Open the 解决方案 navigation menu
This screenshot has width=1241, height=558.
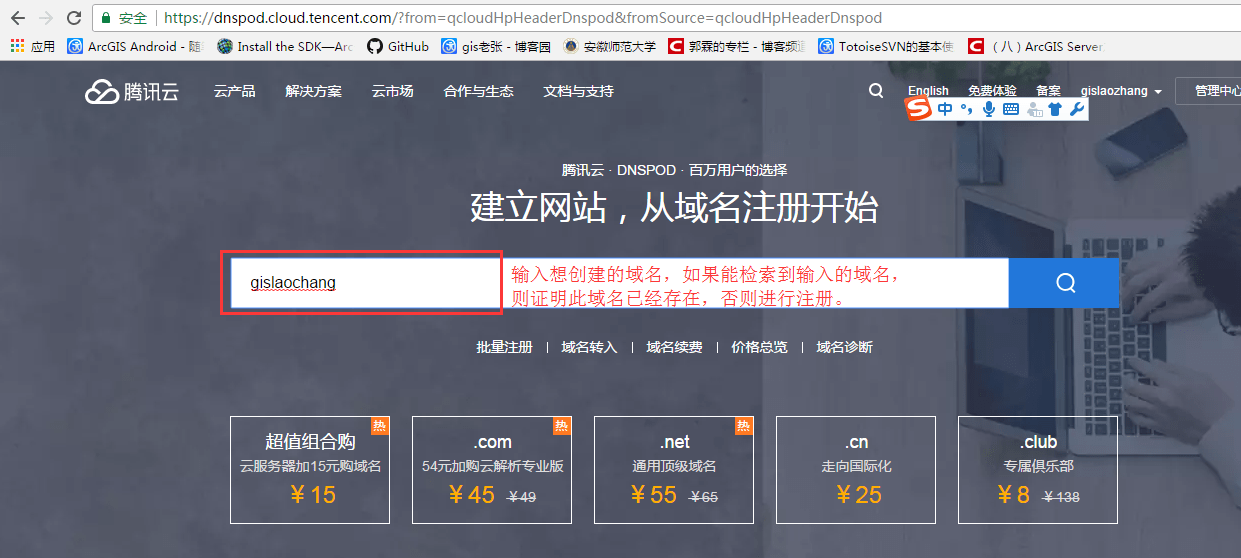(x=313, y=92)
